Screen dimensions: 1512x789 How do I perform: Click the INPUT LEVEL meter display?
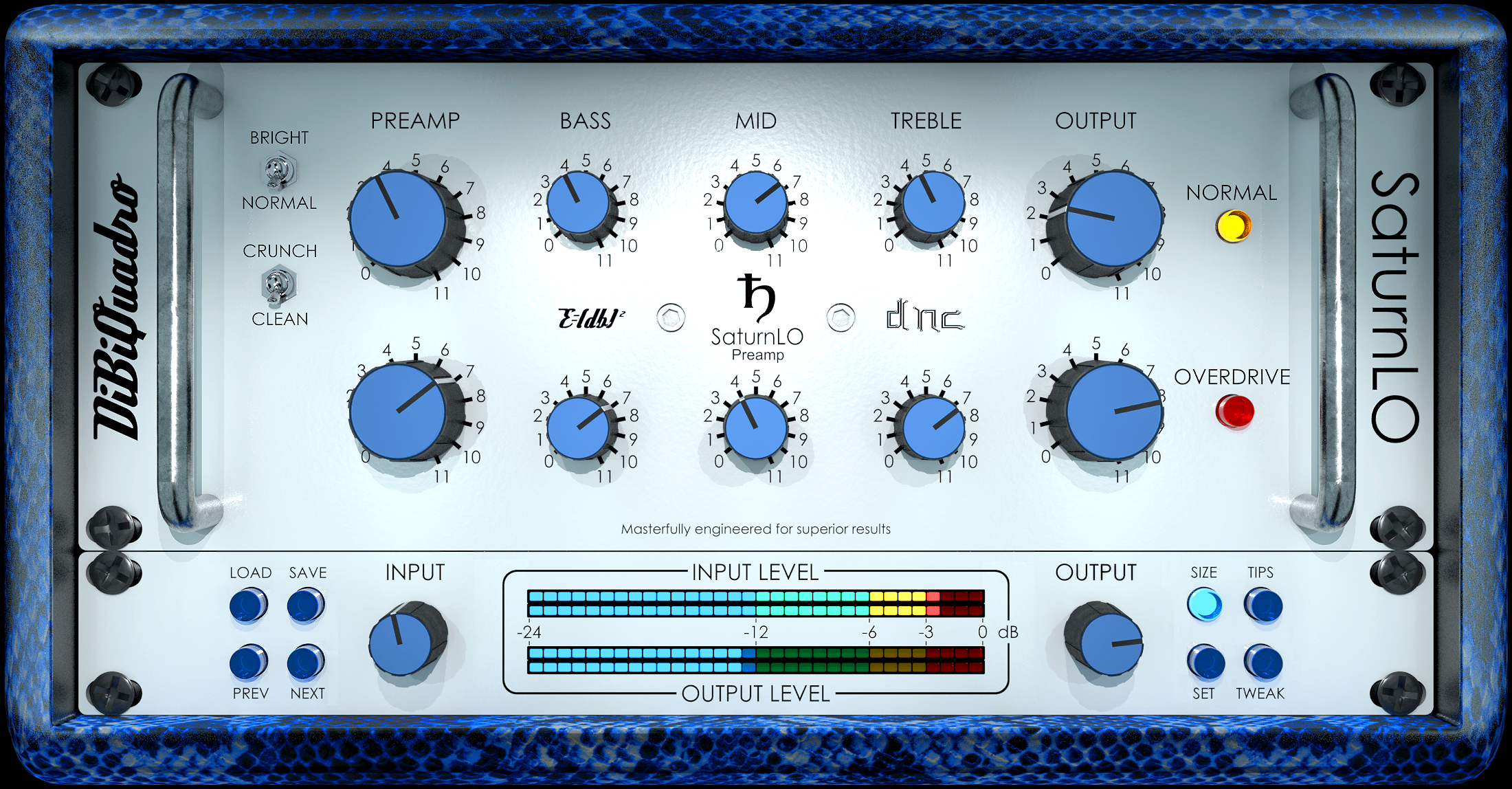tap(755, 603)
